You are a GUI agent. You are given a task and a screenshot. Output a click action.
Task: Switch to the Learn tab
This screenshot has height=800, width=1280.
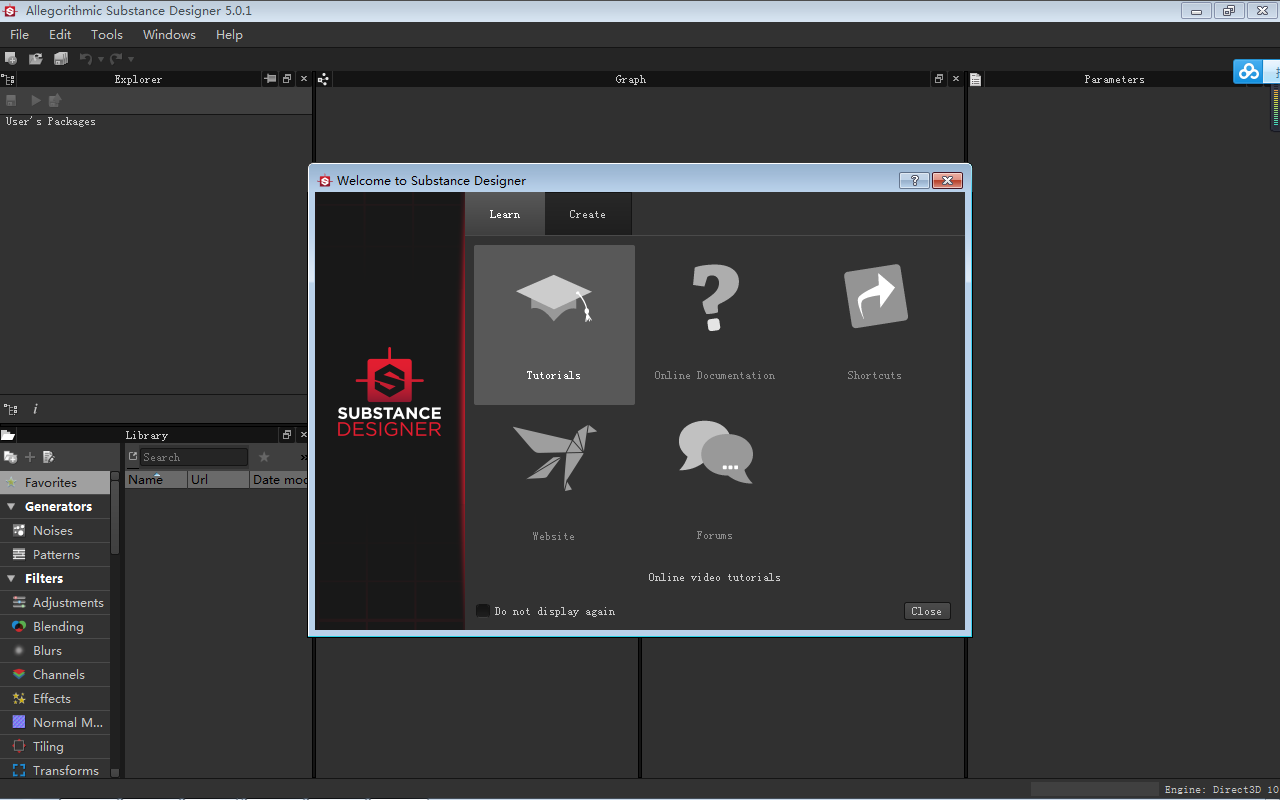coord(505,214)
